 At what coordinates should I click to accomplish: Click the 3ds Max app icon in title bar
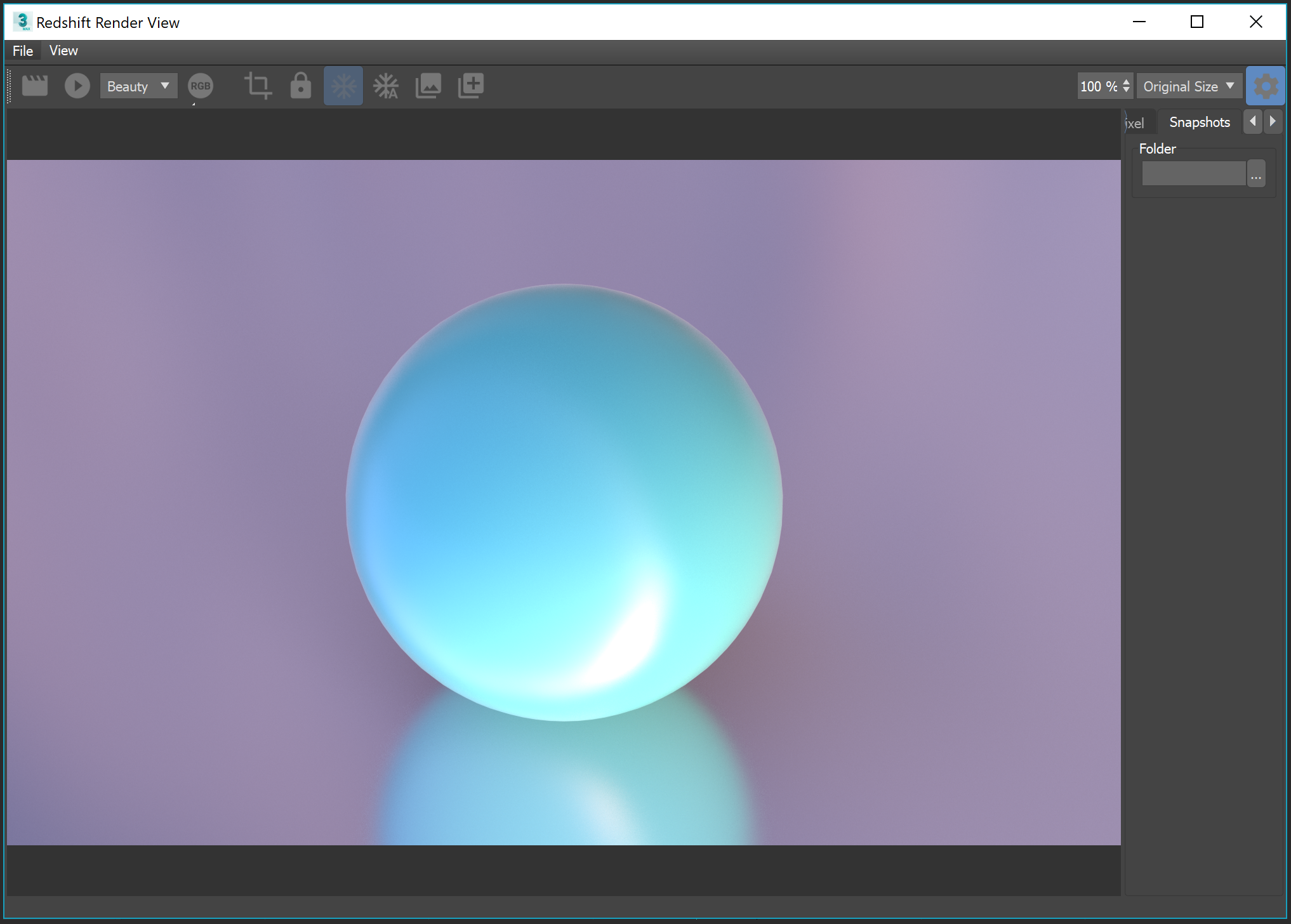pos(22,22)
